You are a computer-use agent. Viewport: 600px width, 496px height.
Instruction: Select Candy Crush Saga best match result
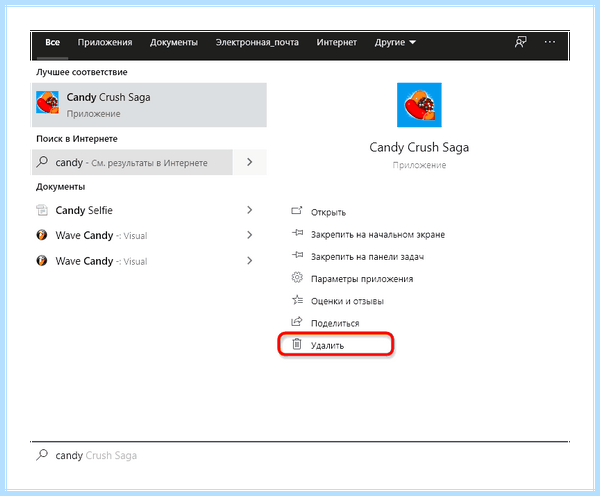[x=149, y=105]
